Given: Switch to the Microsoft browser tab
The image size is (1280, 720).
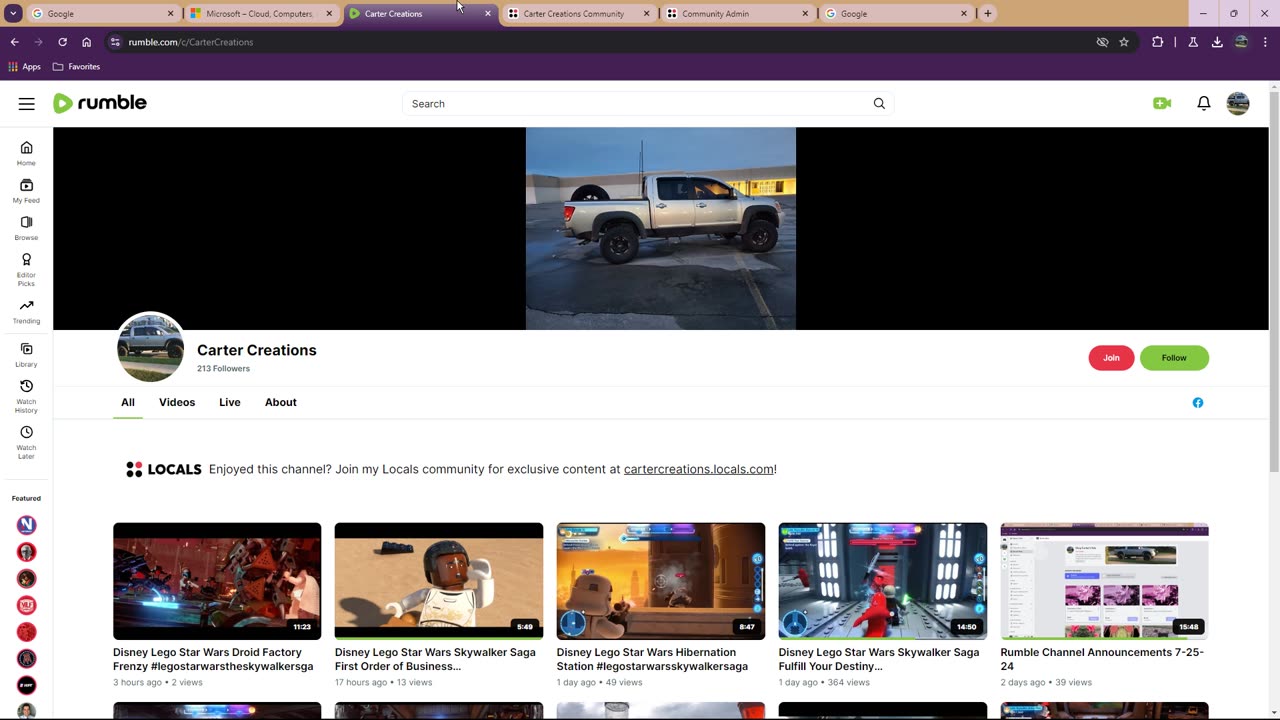Looking at the screenshot, I should (261, 14).
